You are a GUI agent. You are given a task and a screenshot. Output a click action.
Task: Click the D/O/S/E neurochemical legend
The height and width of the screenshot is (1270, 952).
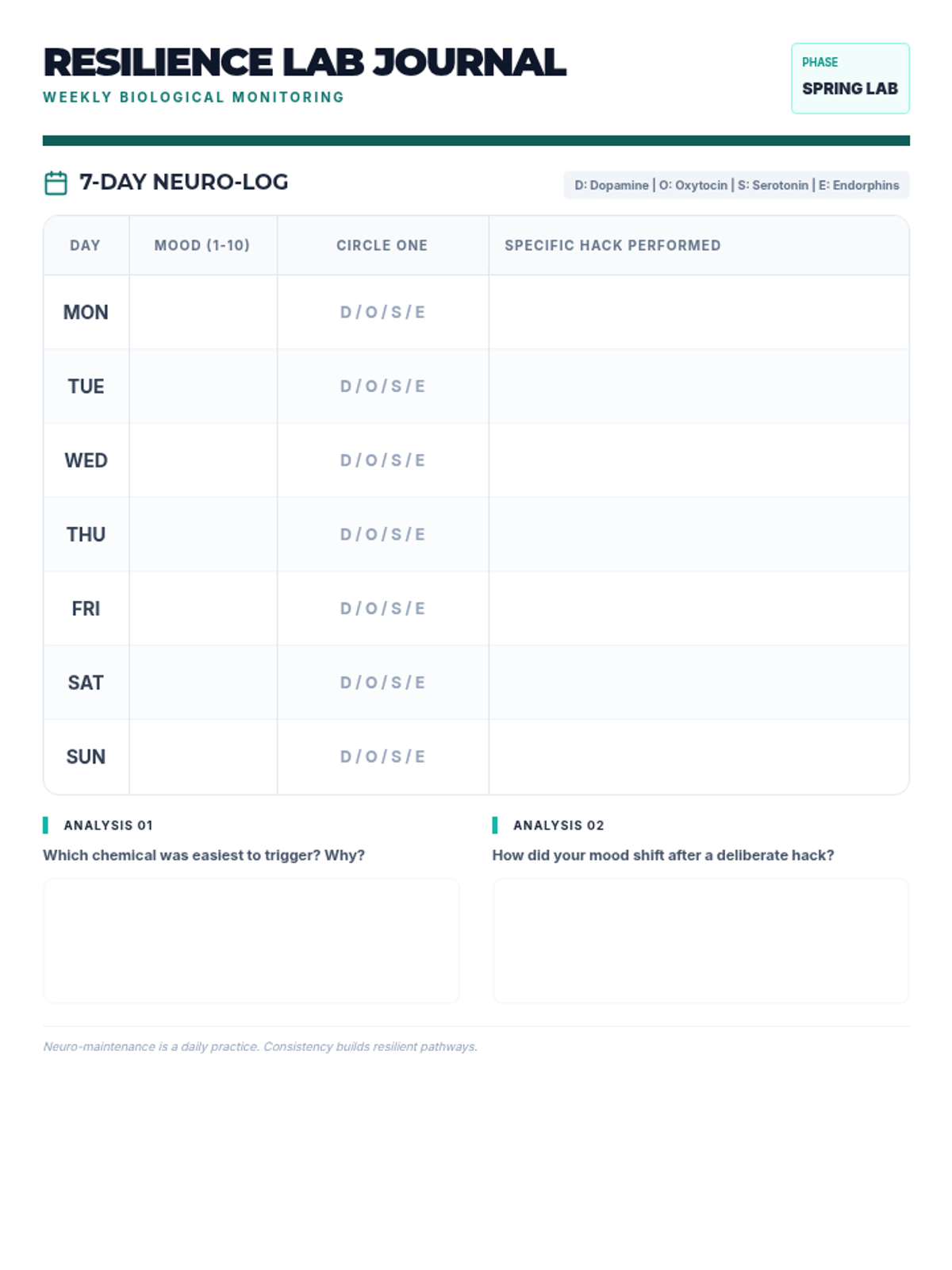tap(736, 185)
